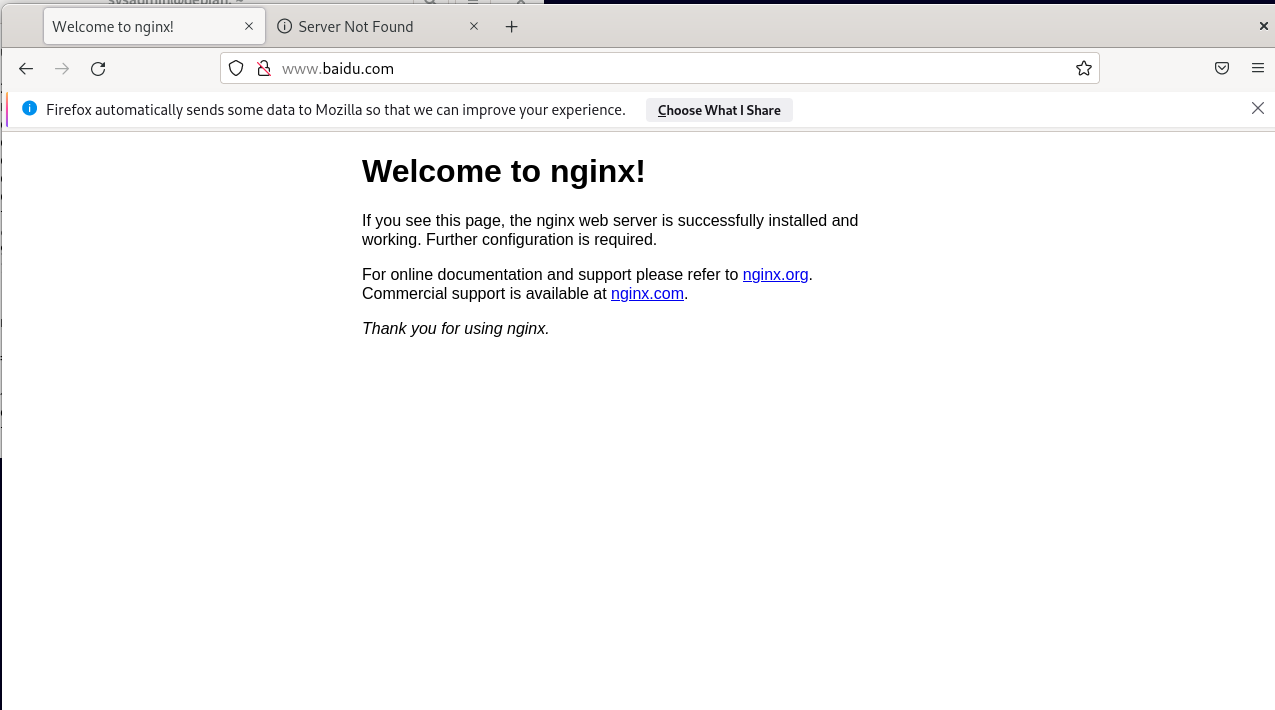Screen dimensions: 1275x710
Task: Close the Welcome to nginx! tab
Action: (x=249, y=27)
